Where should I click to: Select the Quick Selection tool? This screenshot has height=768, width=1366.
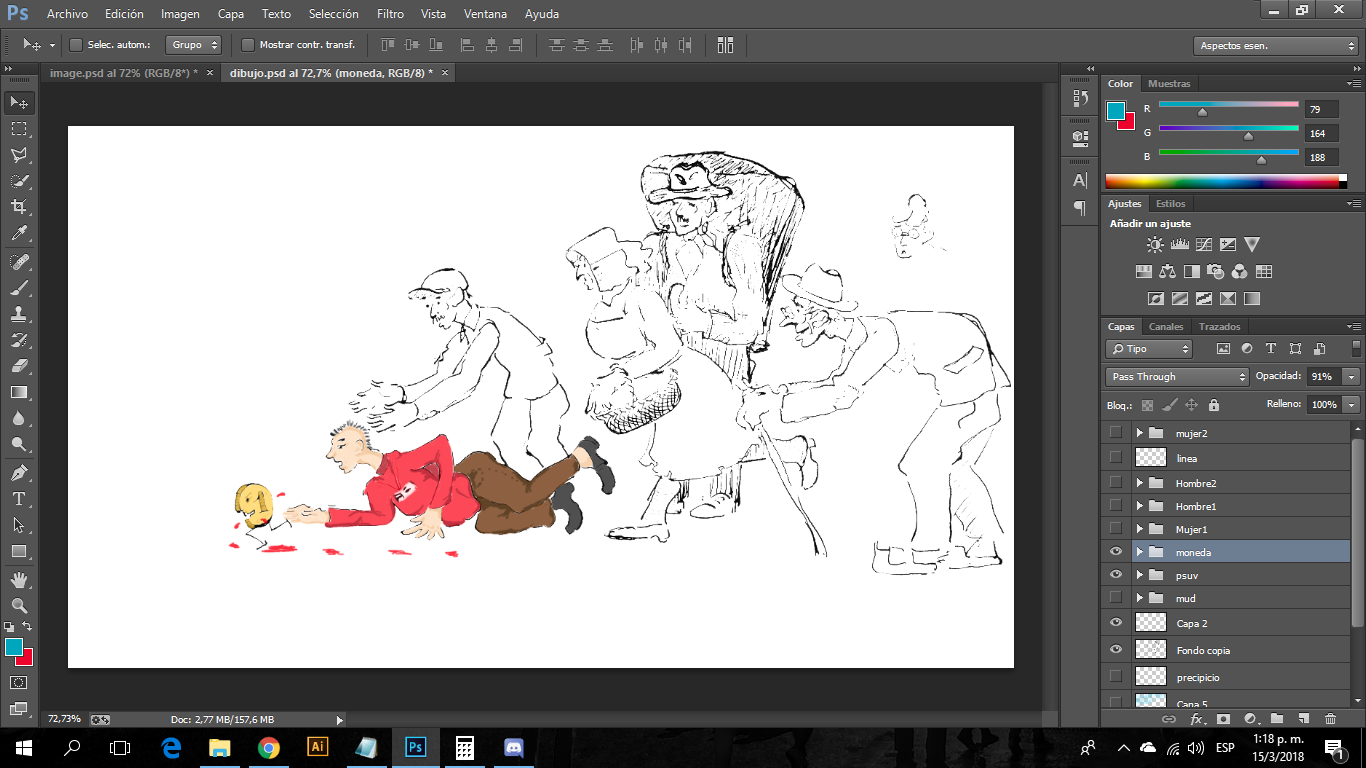(x=19, y=181)
